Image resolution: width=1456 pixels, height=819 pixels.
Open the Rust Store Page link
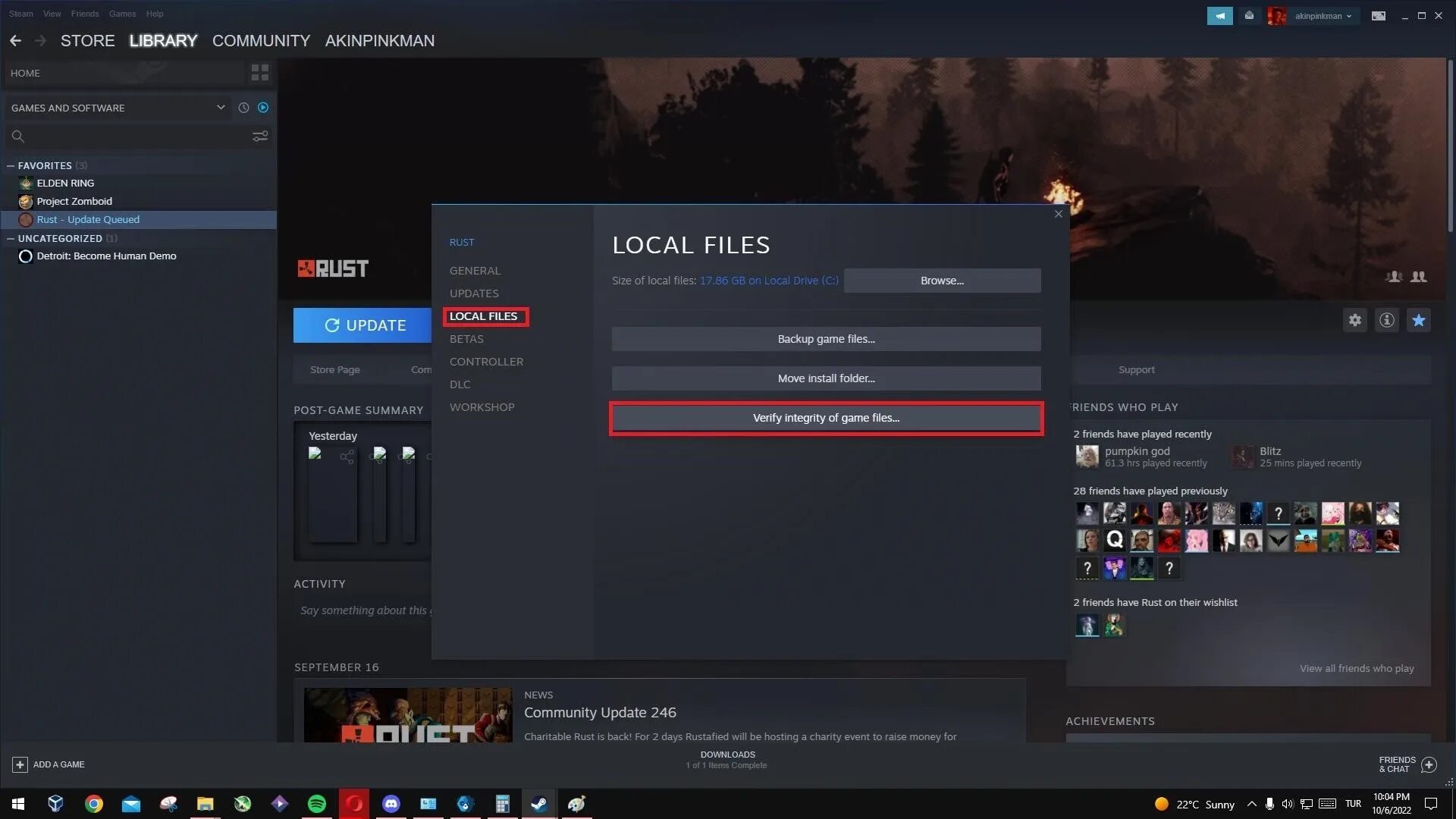coord(334,370)
